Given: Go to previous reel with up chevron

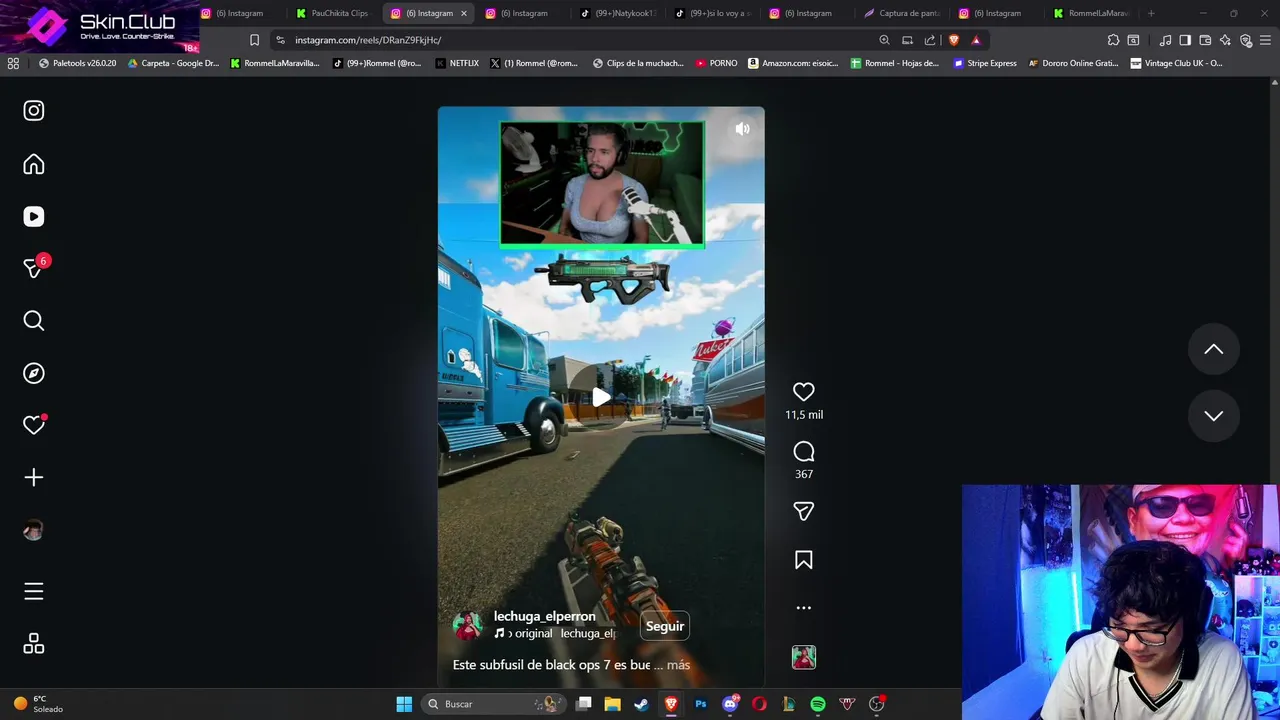Looking at the screenshot, I should (1214, 349).
